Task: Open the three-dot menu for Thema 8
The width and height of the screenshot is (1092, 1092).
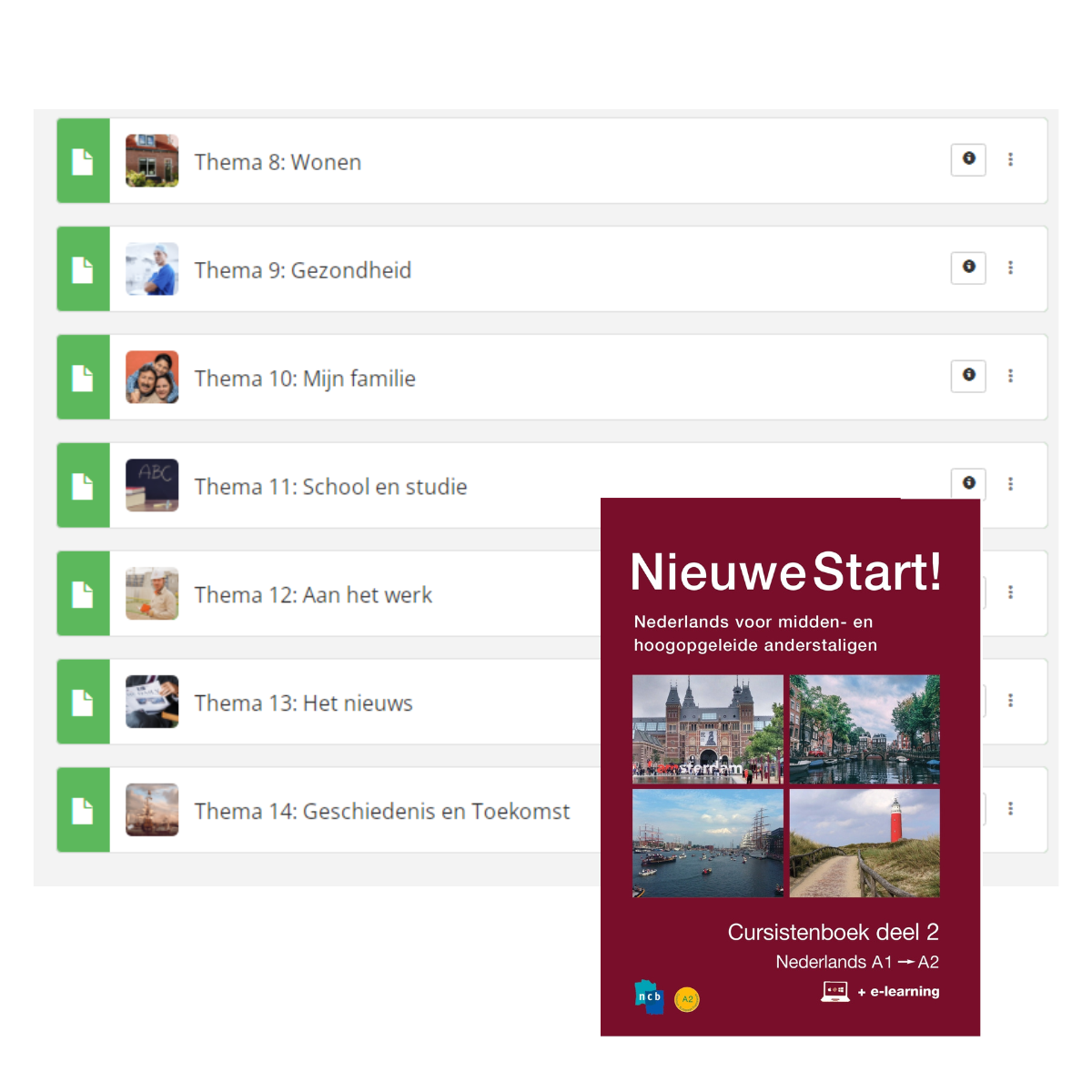Action: click(1010, 159)
